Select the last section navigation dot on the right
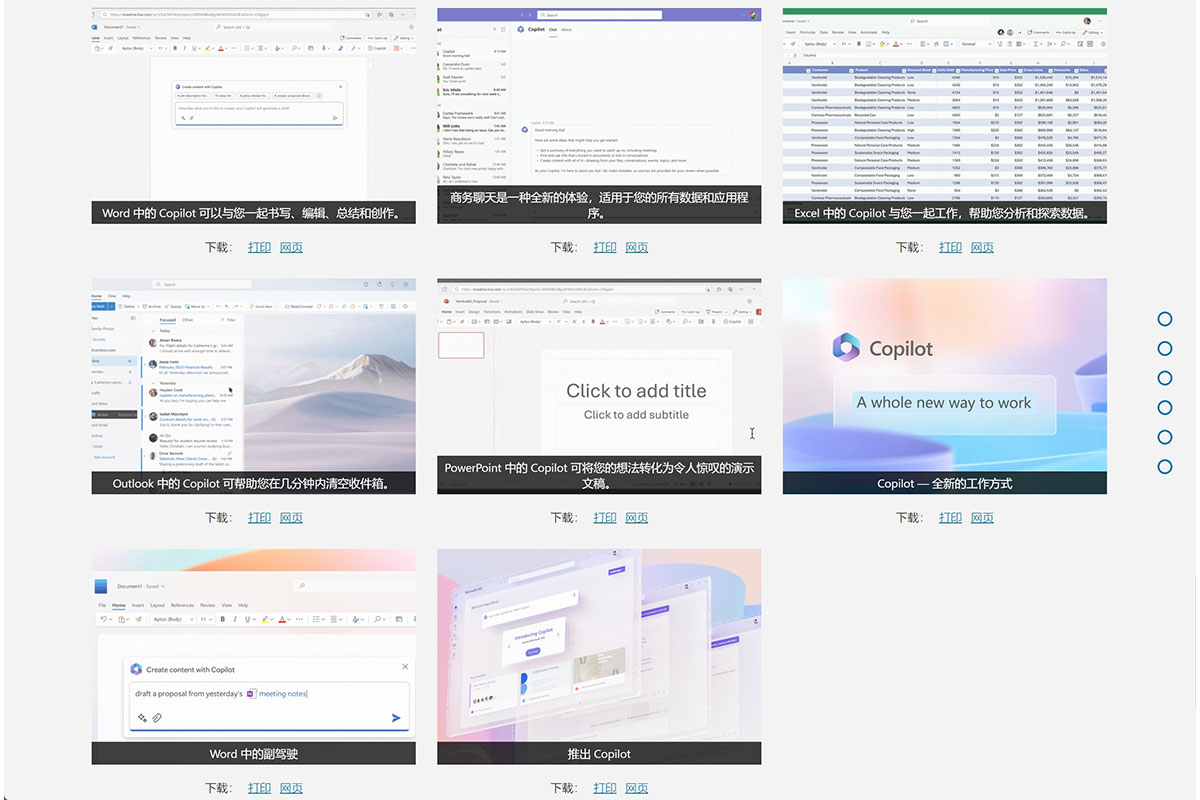This screenshot has height=800, width=1200. [1164, 467]
